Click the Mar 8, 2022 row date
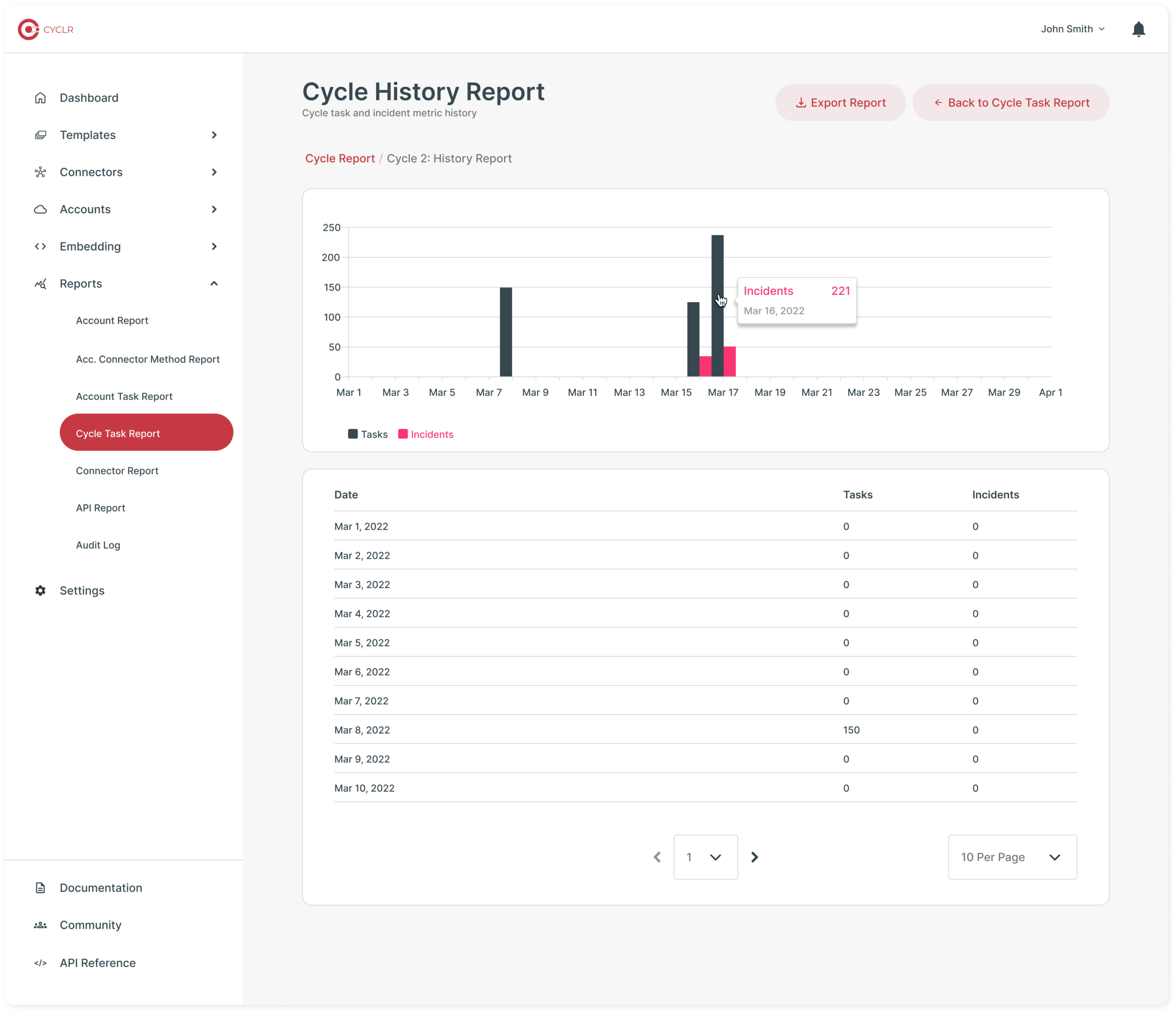The height and width of the screenshot is (1013, 1176). tap(362, 730)
